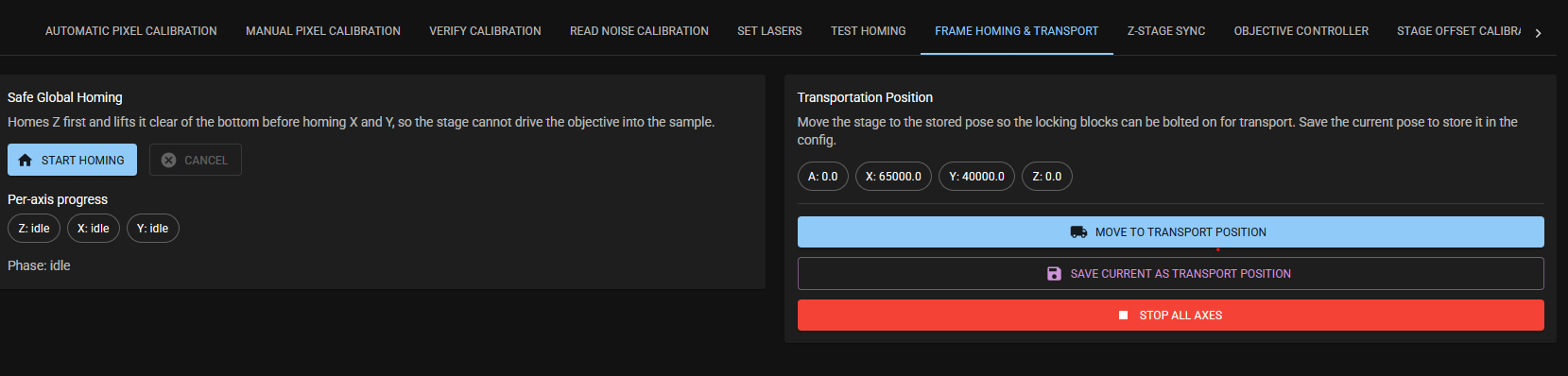Click the A: 0.0 position chip
Image resolution: width=1568 pixels, height=376 pixels.
(823, 176)
